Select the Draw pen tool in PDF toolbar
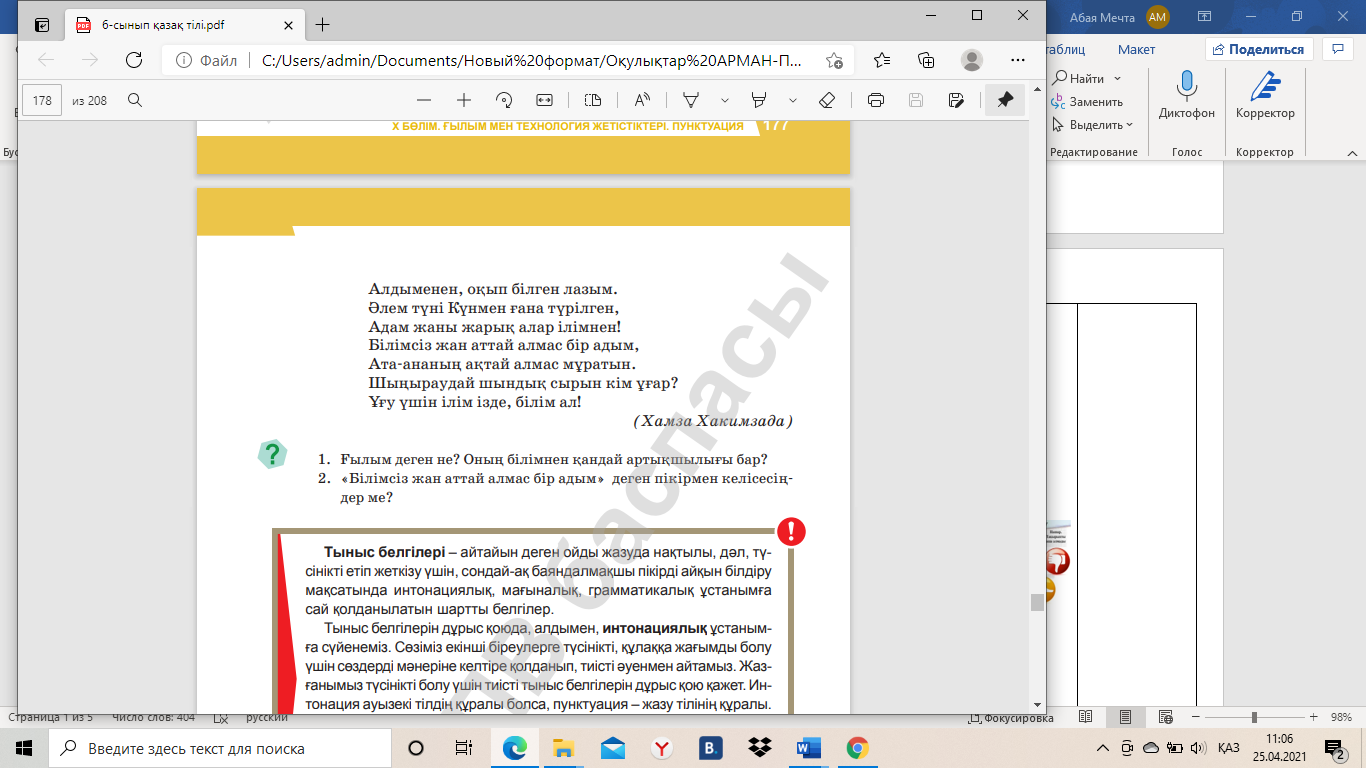Screen dimensions: 1366x768 pos(691,100)
